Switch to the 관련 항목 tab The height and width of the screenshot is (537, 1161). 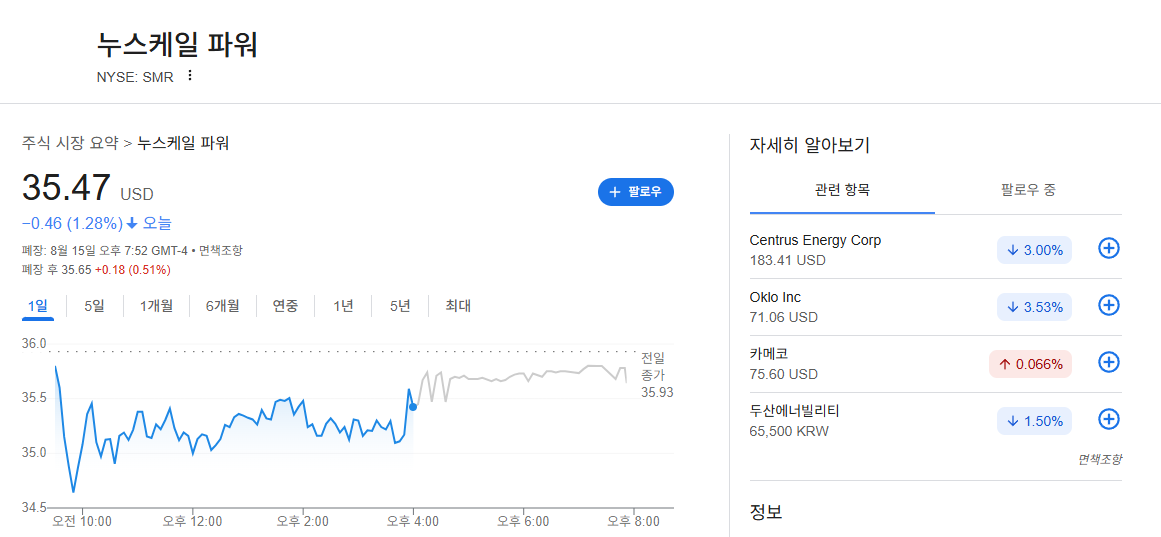842,190
